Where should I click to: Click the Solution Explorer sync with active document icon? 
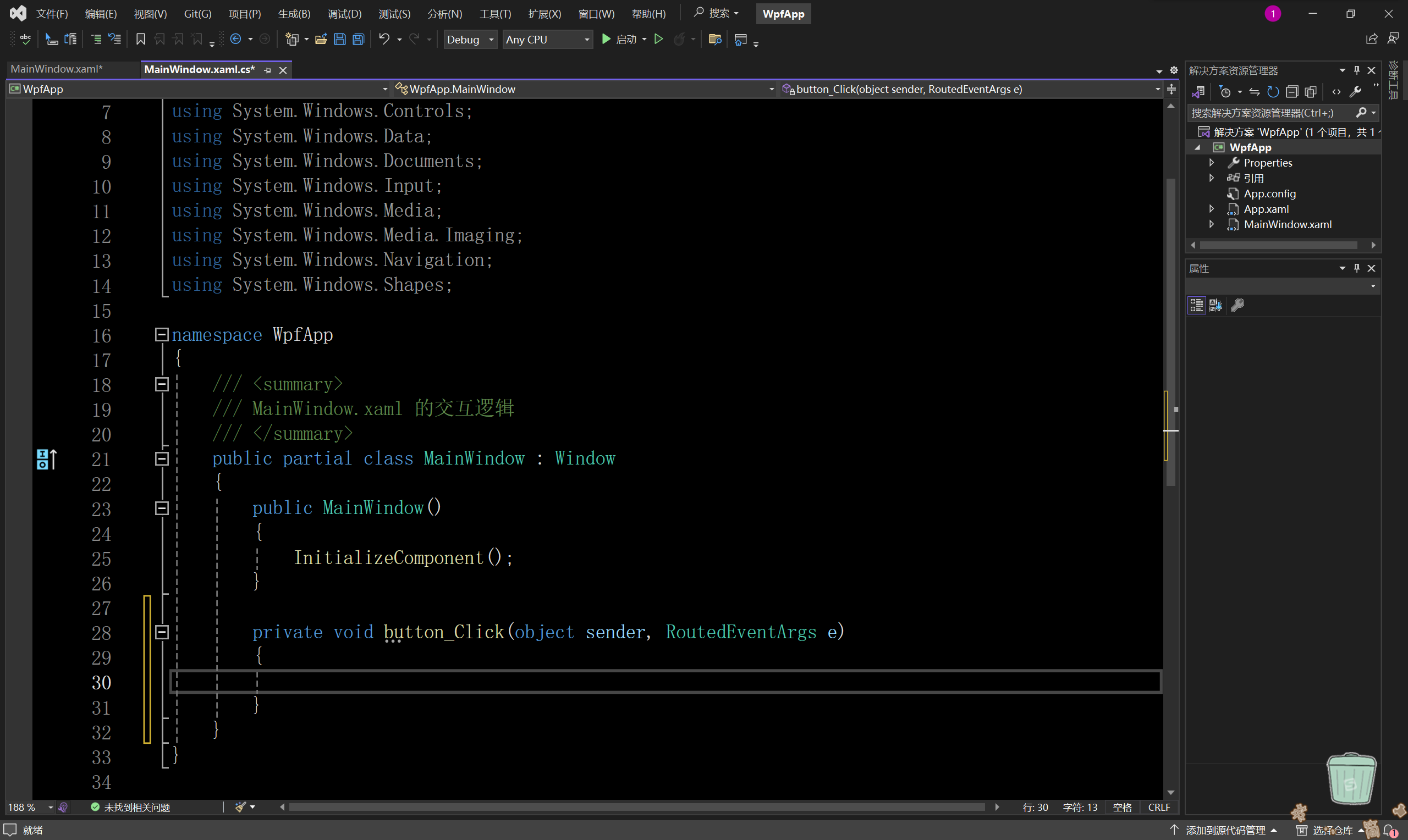click(1255, 92)
